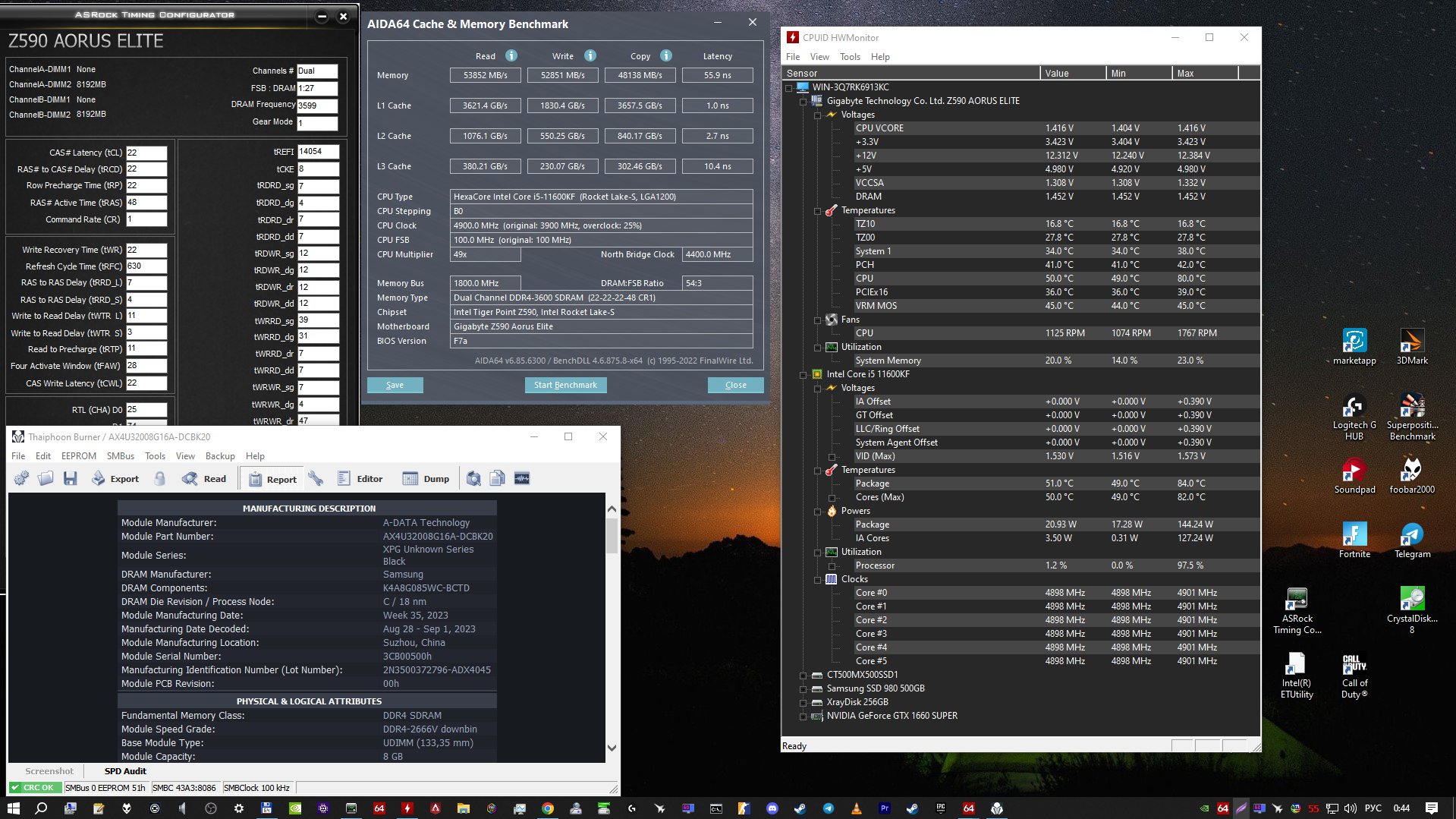This screenshot has height=819, width=1456.
Task: Collapse the Intel Core i5 11600KF node
Action: pos(803,374)
